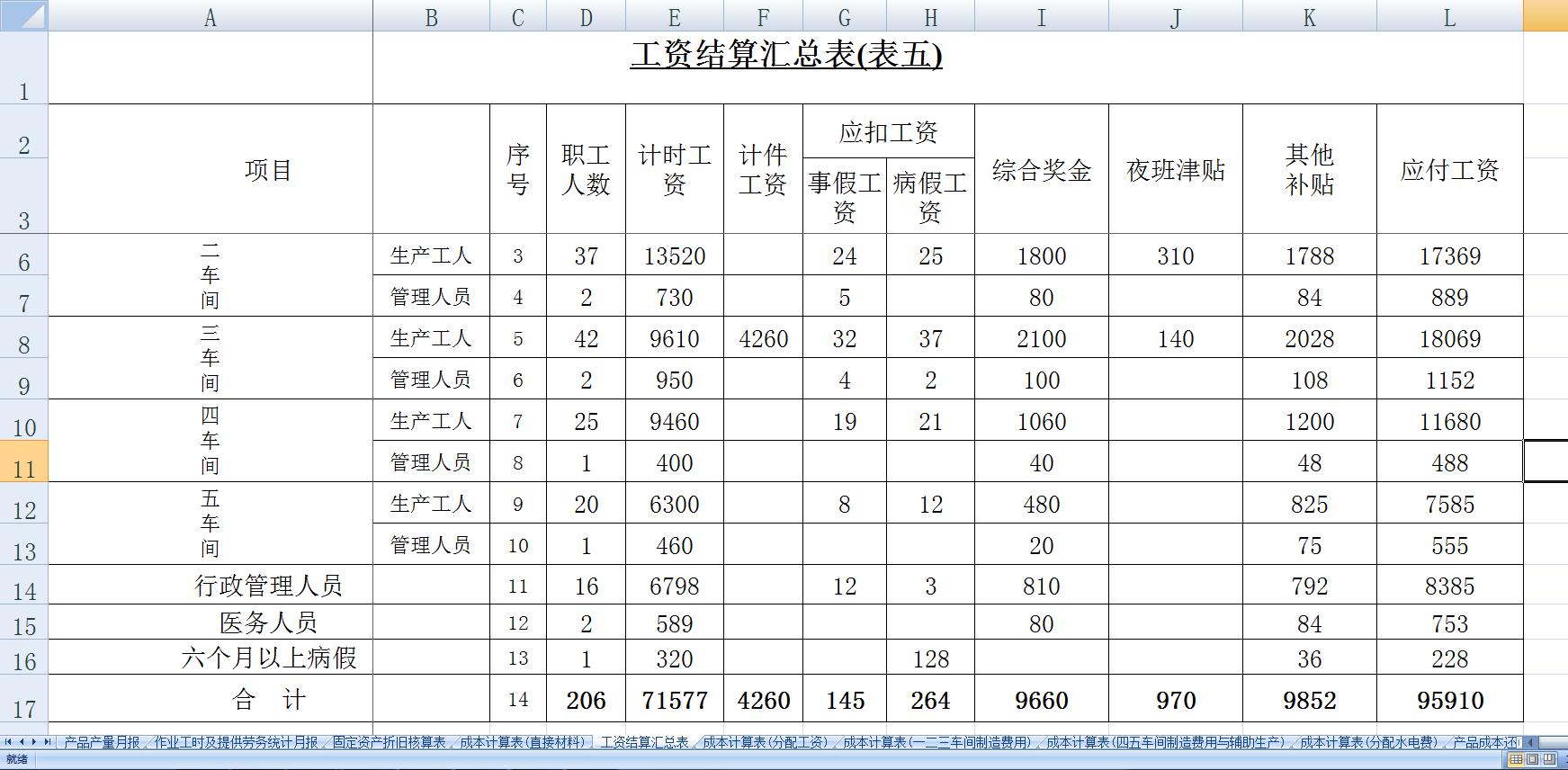Click the next sheet tab arrow
Viewport: 1568px width, 770px height.
point(34,742)
